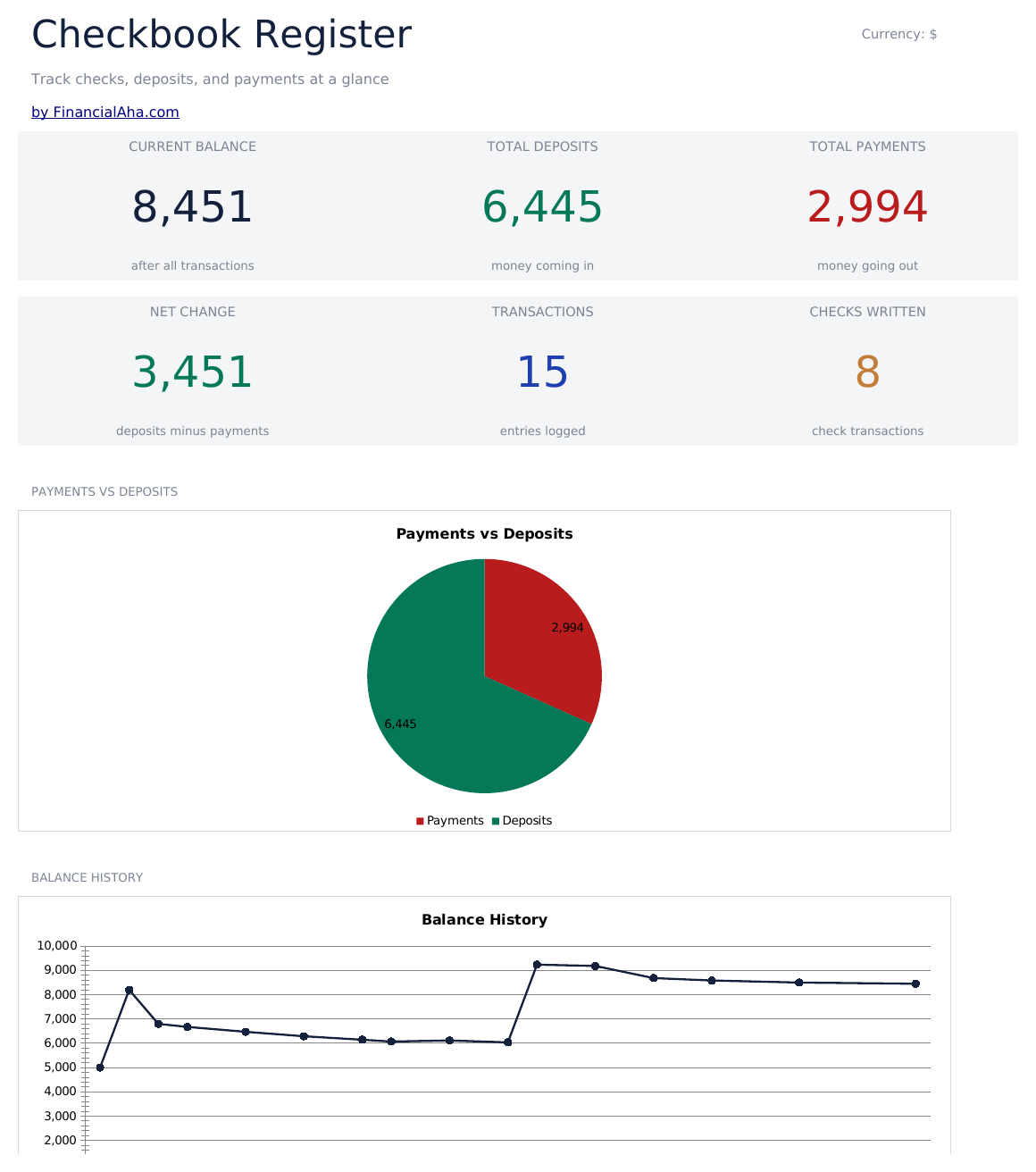Screen dimensions: 1036x1172
Task: Select the BALANCE HISTORY section label
Action: pos(87,877)
